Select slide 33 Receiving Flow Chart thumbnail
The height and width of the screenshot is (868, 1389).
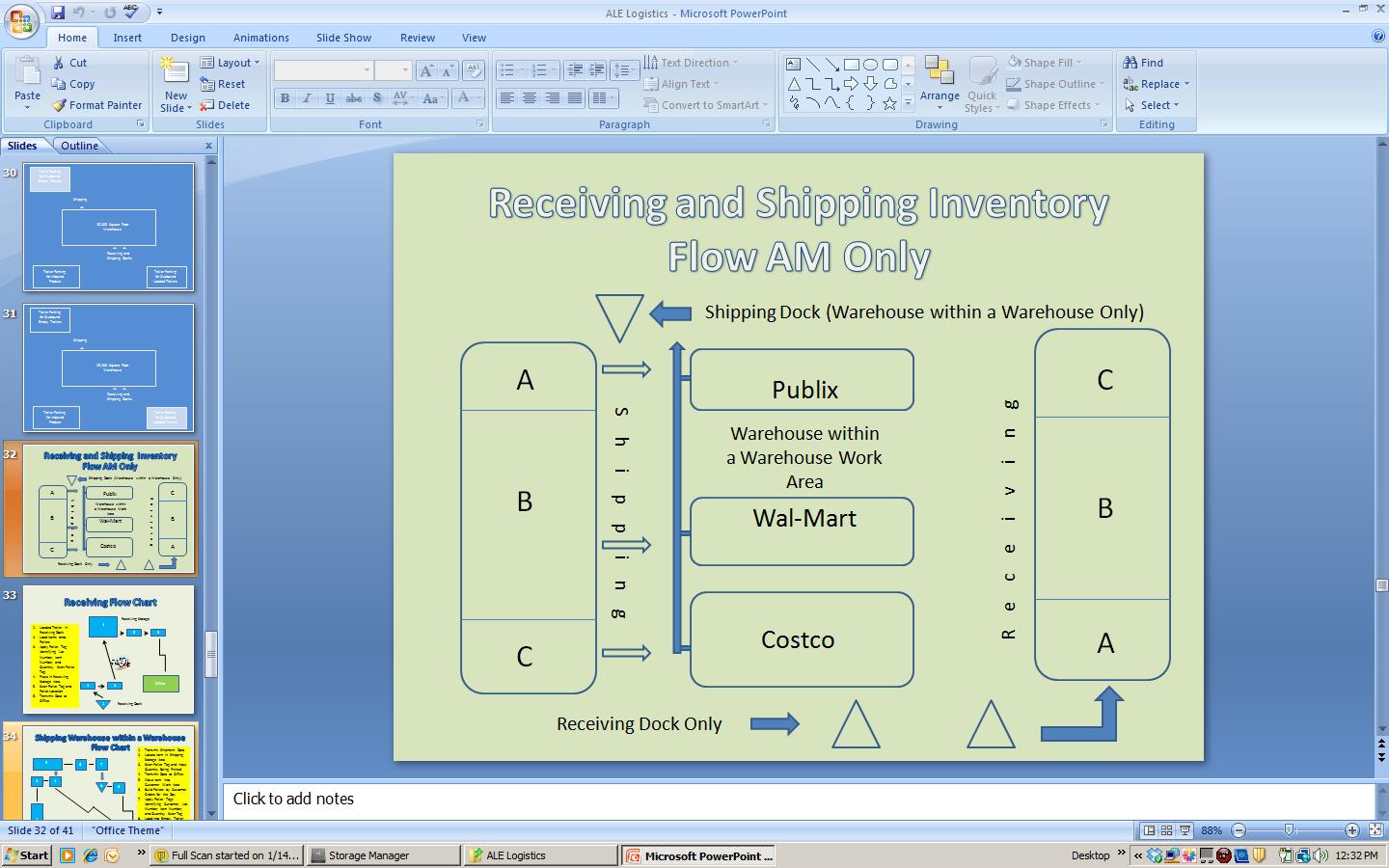point(106,651)
